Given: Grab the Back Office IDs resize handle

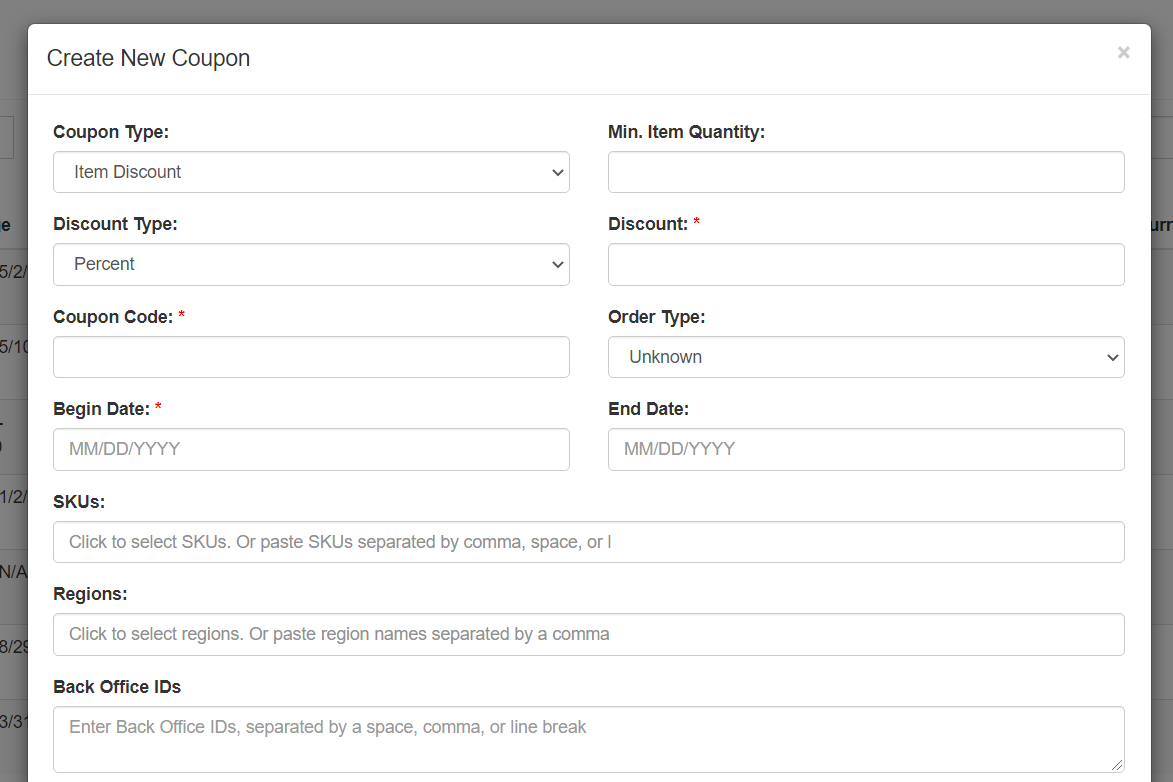Looking at the screenshot, I should (1117, 765).
